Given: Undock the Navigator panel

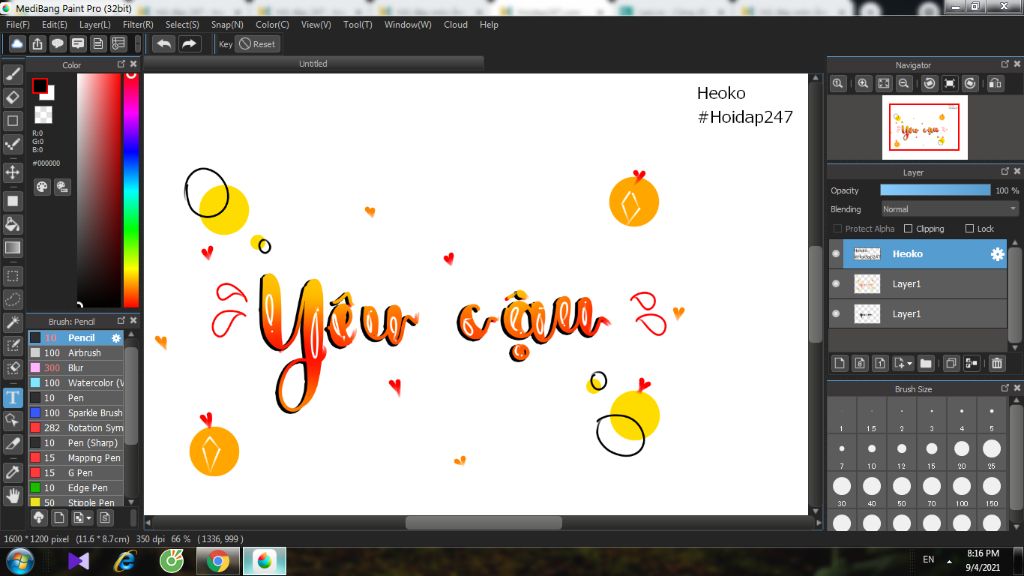Looking at the screenshot, I should [x=1004, y=64].
